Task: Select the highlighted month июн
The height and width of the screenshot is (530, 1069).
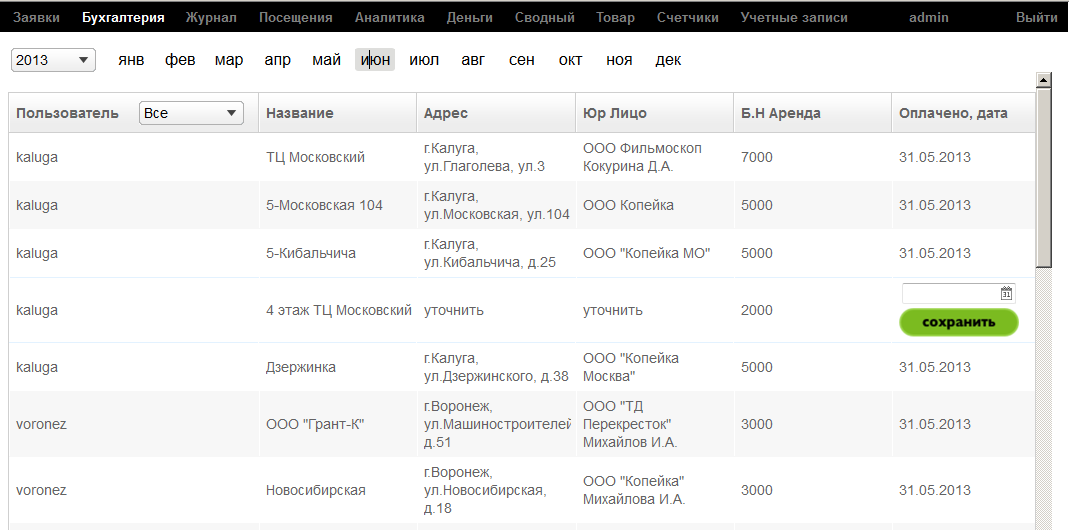Action: tap(375, 60)
